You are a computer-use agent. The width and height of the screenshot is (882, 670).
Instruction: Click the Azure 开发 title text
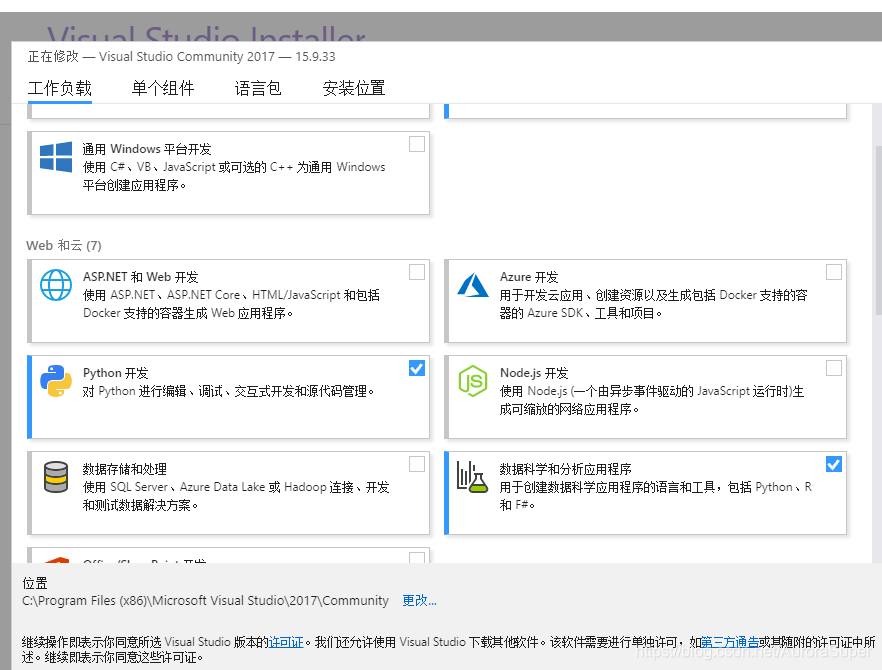point(529,277)
